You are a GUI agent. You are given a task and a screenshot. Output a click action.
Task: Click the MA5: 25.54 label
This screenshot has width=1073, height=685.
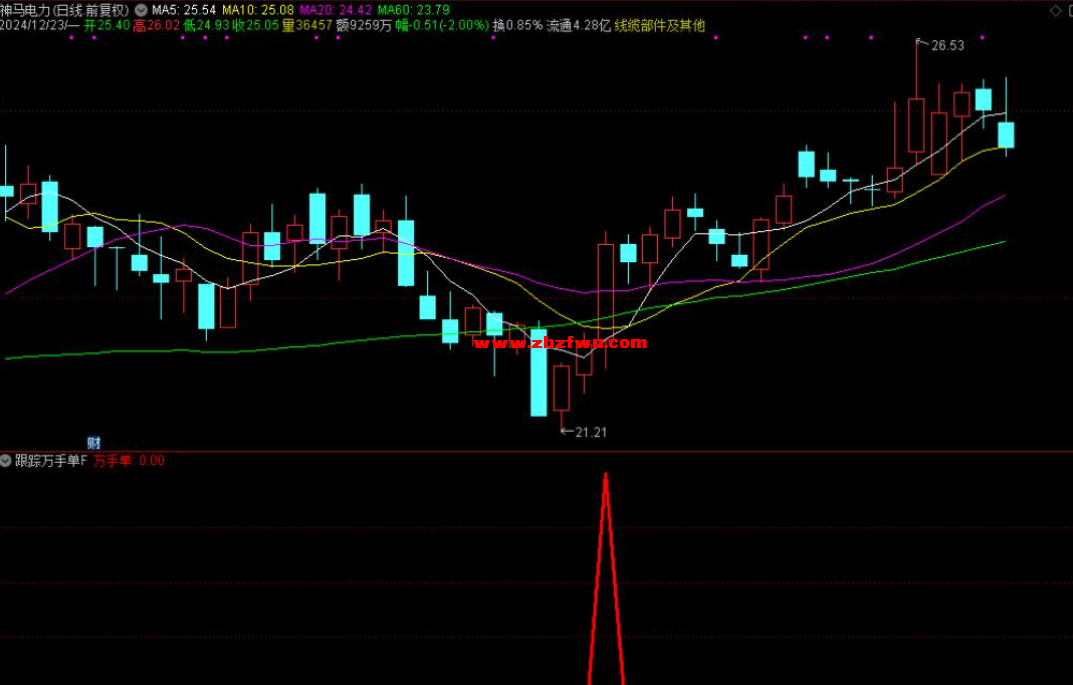pos(183,10)
